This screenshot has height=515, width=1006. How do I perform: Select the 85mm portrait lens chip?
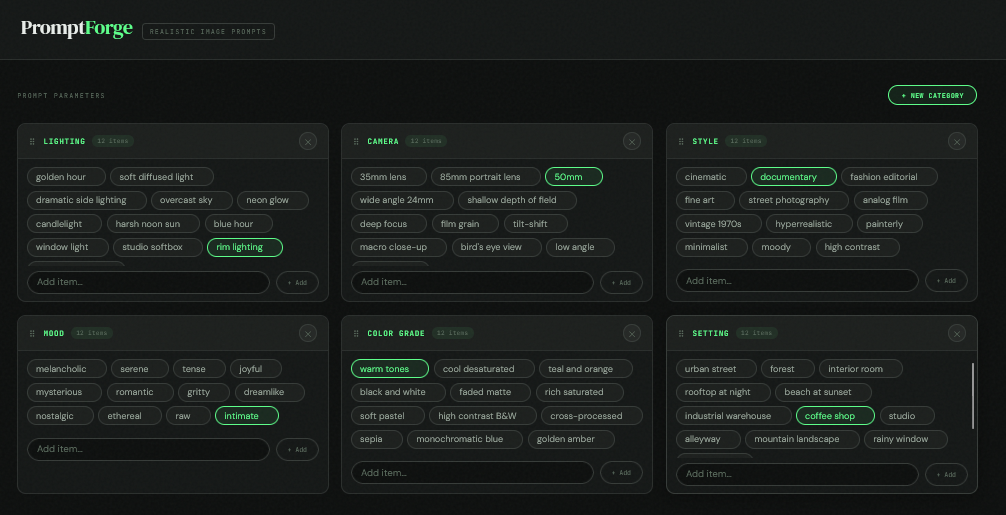pyautogui.click(x=486, y=176)
